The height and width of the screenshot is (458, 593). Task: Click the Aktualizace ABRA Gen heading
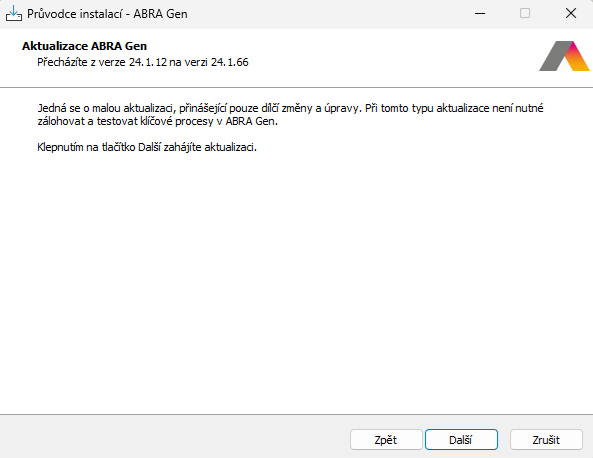(84, 46)
